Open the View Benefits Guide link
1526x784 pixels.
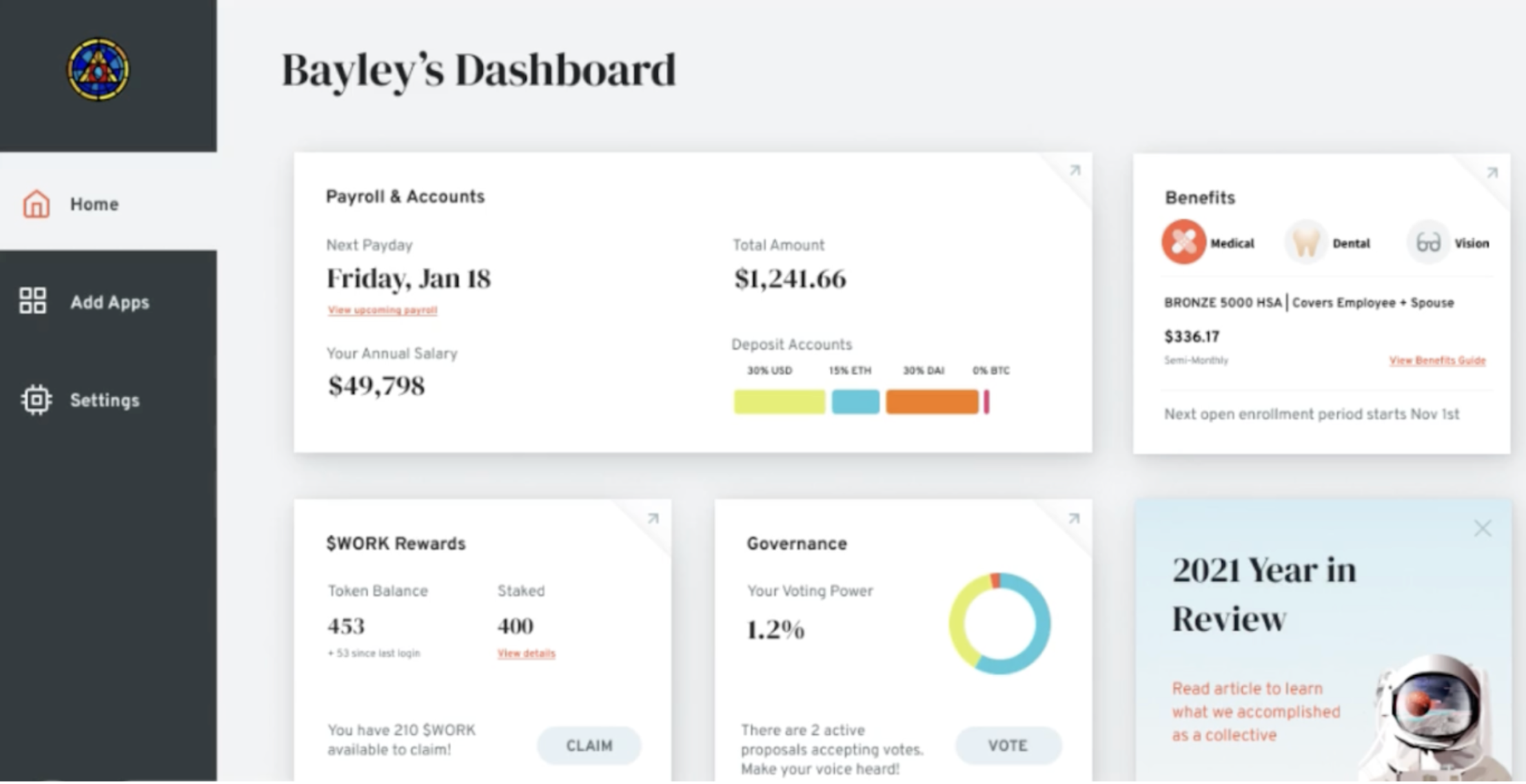(1436, 360)
